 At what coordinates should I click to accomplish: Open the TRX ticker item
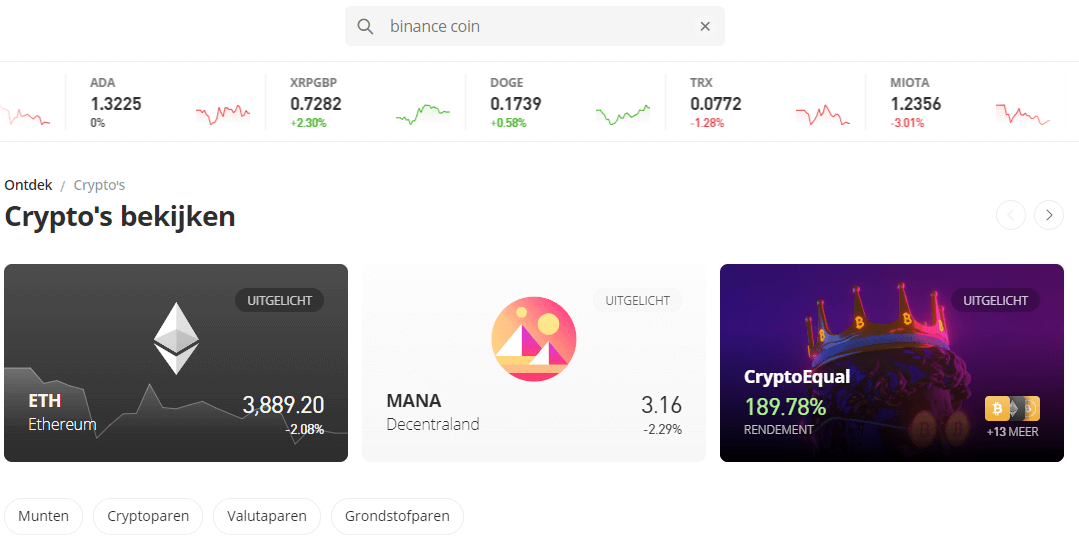coord(766,102)
